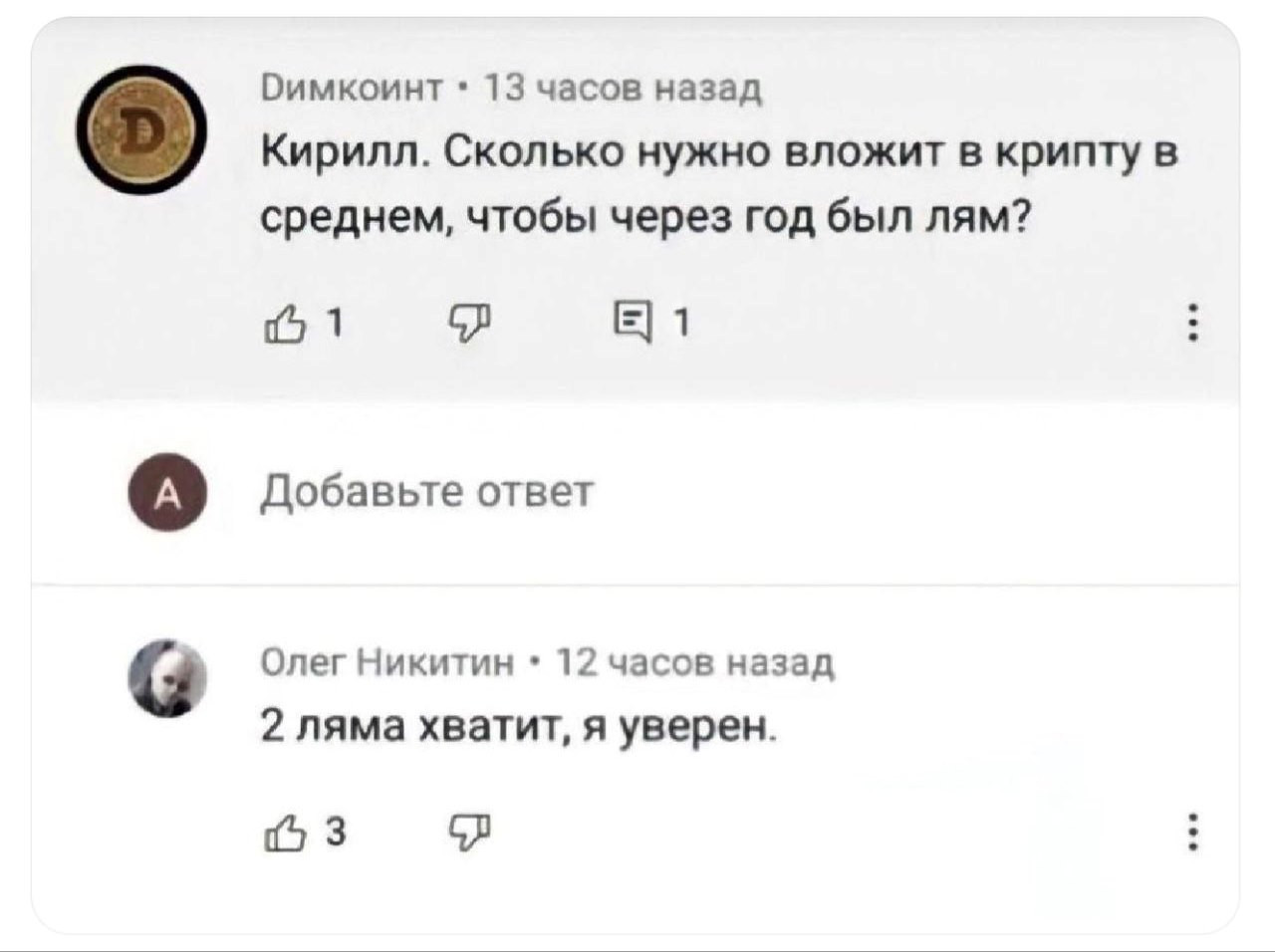Focus the 'Добавьте ответ' reply field
This screenshot has width=1275, height=952.
click(428, 492)
